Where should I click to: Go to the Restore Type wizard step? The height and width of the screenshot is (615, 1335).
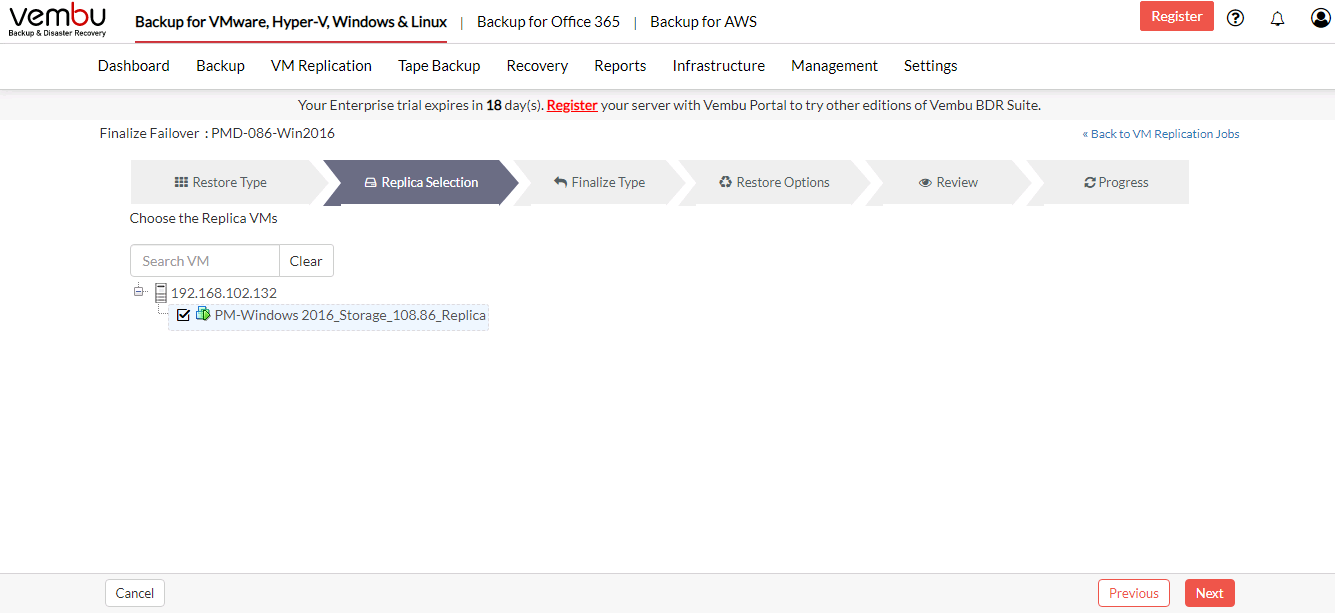click(x=229, y=182)
